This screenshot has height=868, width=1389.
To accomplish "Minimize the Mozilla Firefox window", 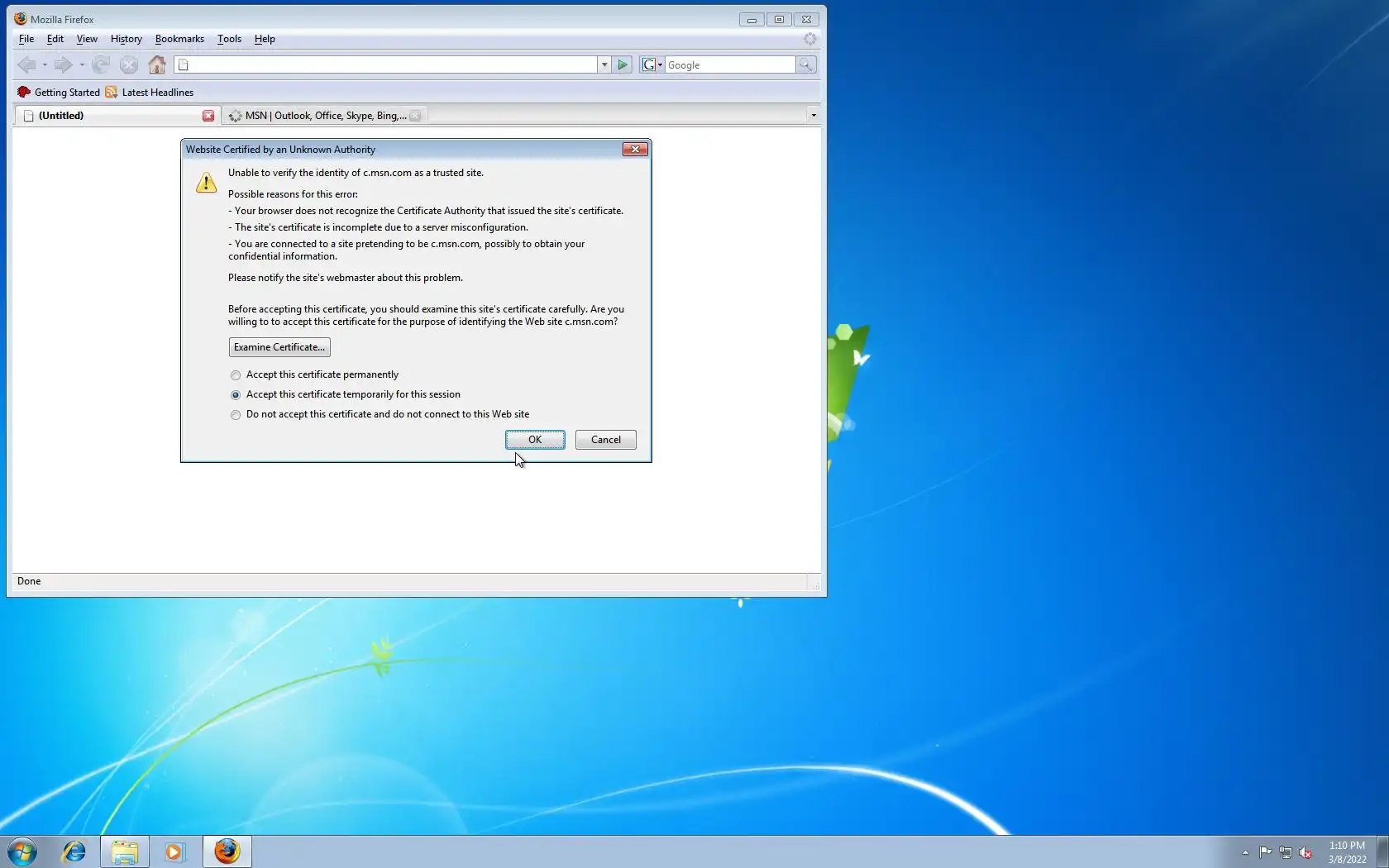I will pyautogui.click(x=752, y=19).
